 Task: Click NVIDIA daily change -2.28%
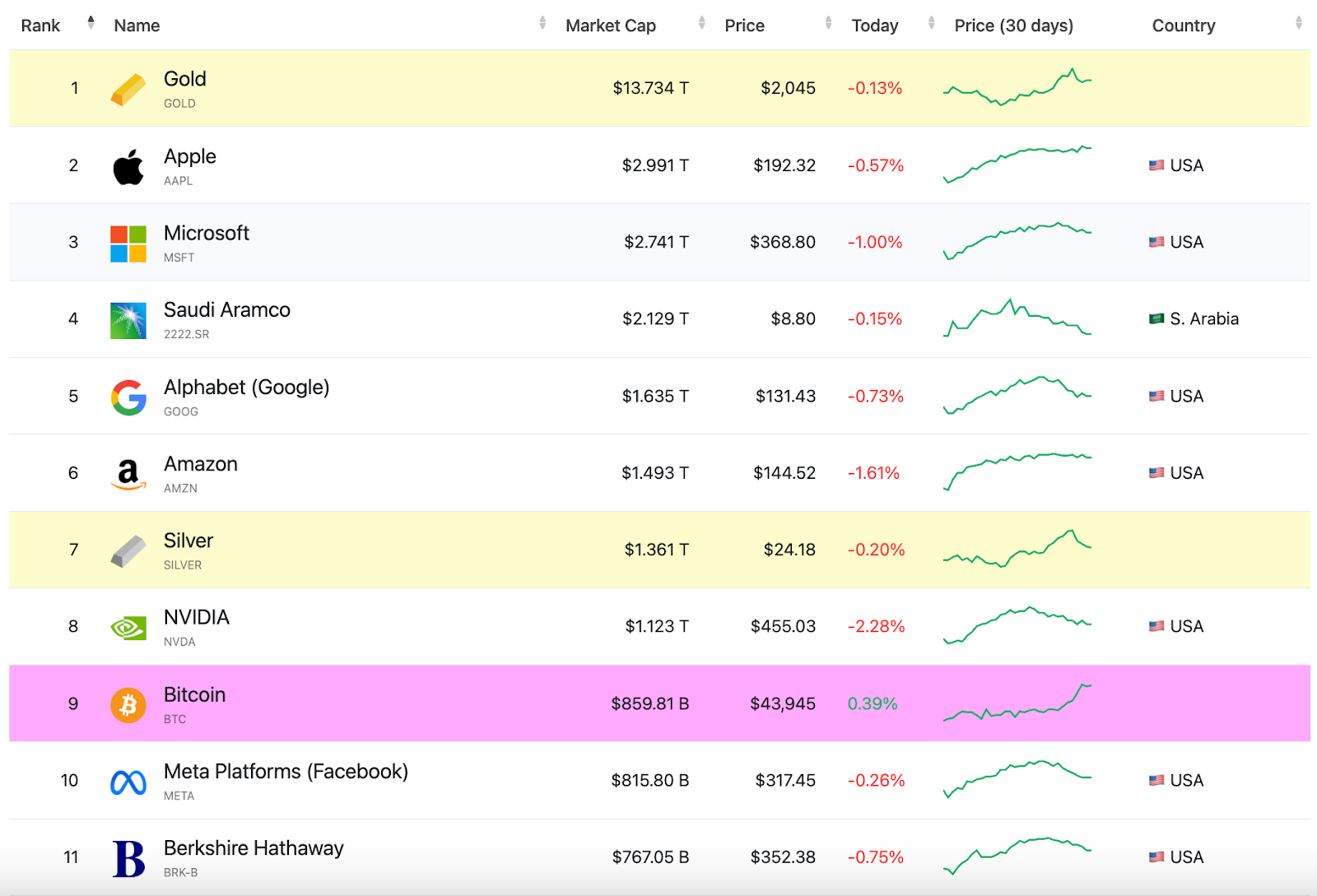coord(877,626)
